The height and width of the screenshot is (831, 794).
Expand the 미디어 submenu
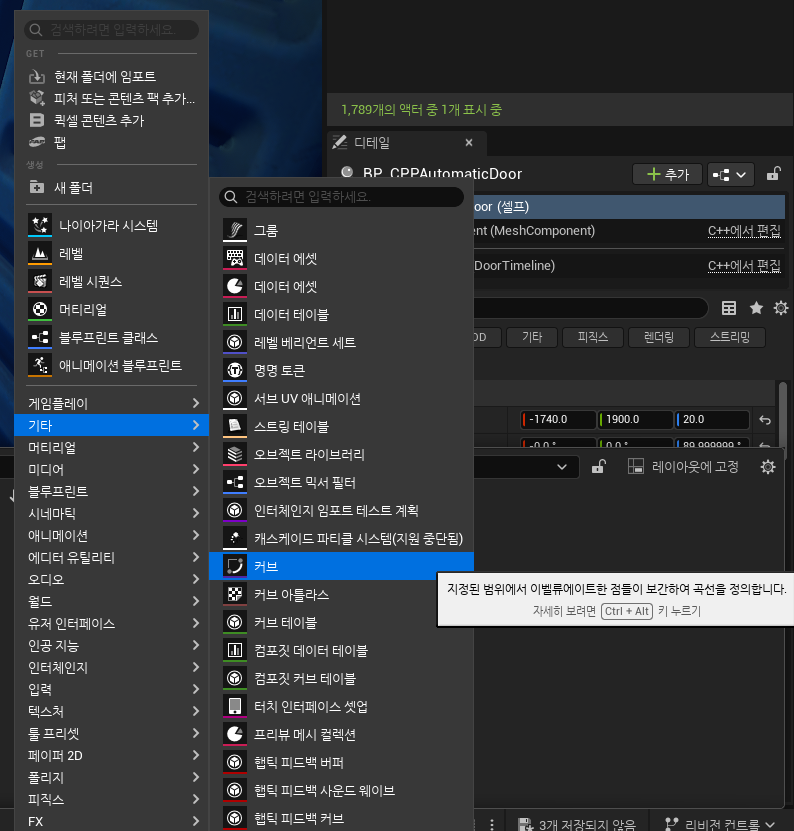[111, 470]
